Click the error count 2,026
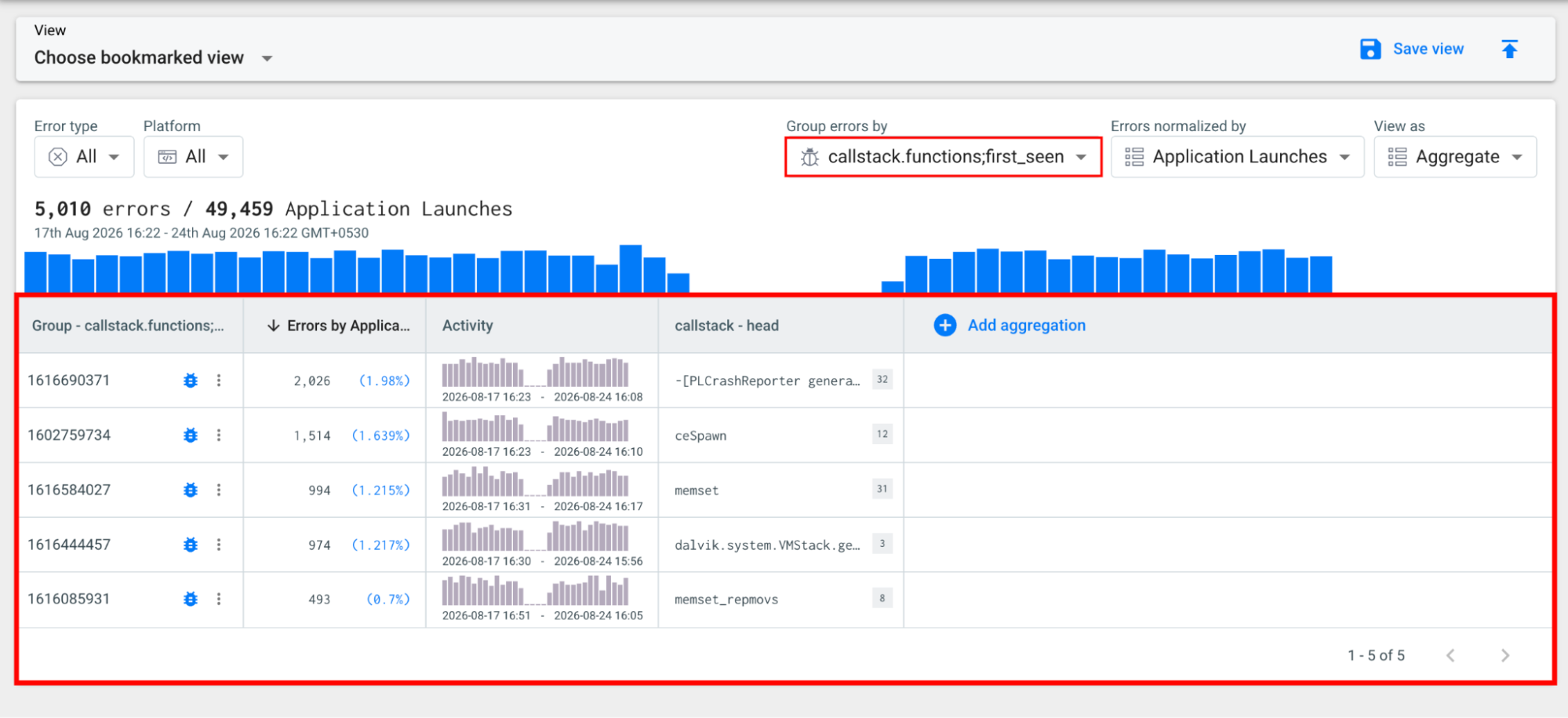Image resolution: width=1568 pixels, height=718 pixels. 312,381
